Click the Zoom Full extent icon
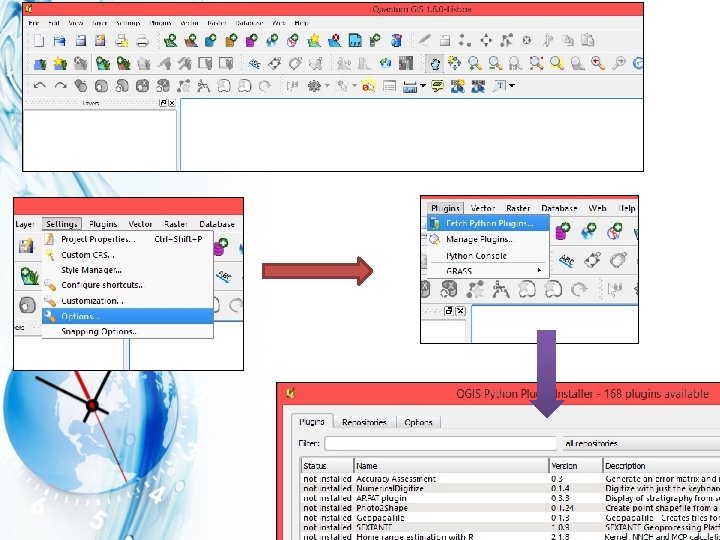 point(536,63)
